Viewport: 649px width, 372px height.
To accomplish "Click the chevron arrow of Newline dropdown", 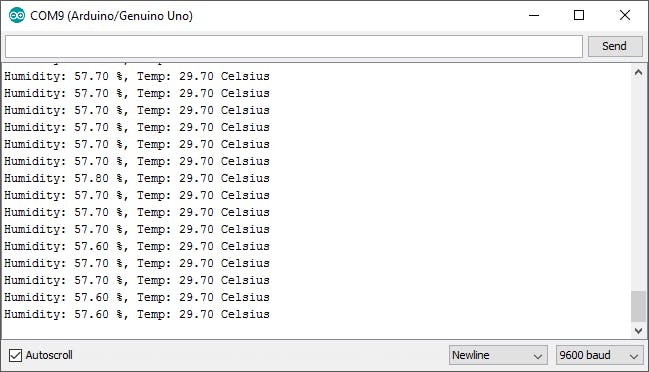I will coord(538,356).
